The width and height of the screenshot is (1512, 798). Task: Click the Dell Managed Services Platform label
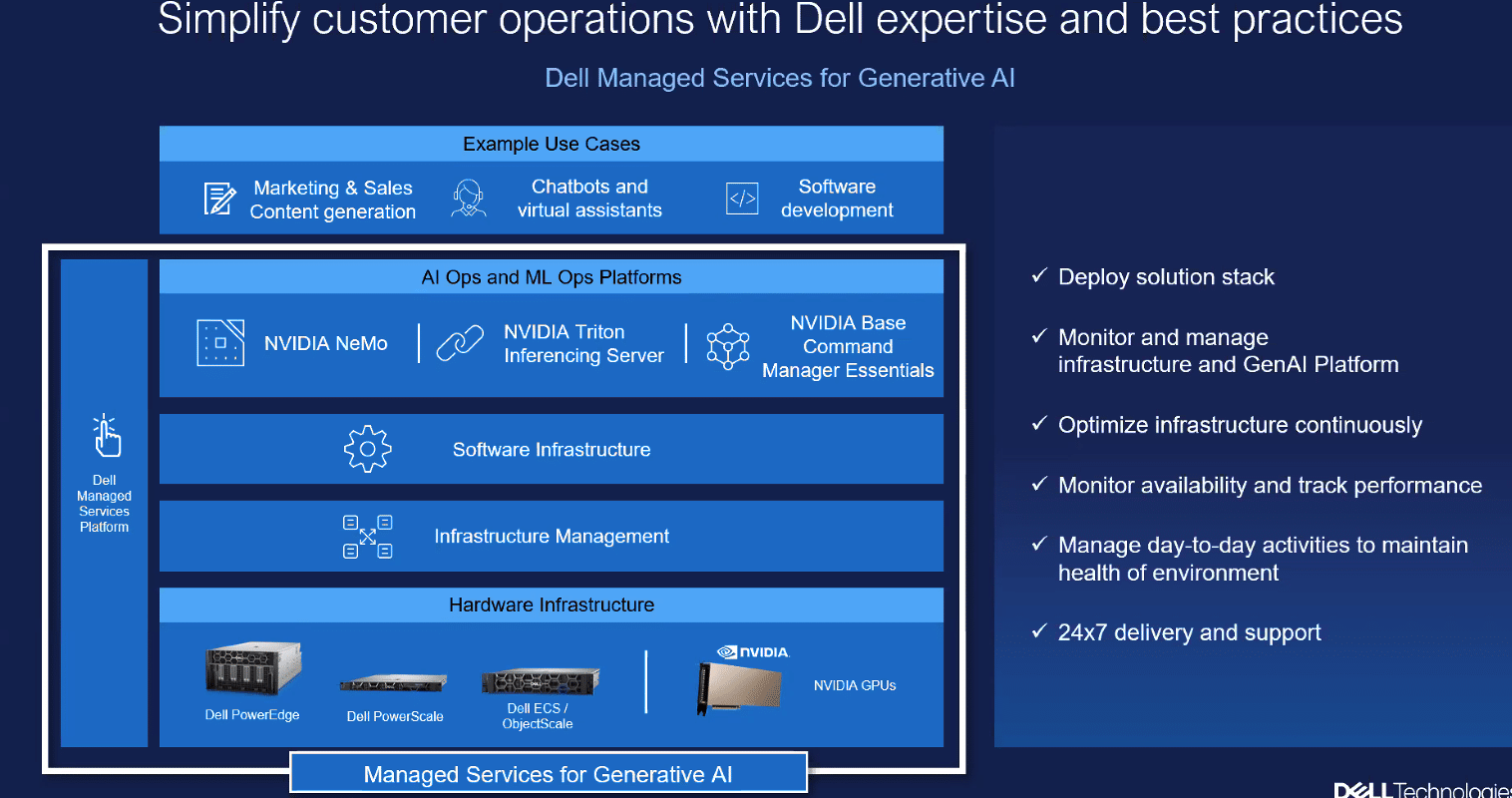[x=105, y=504]
